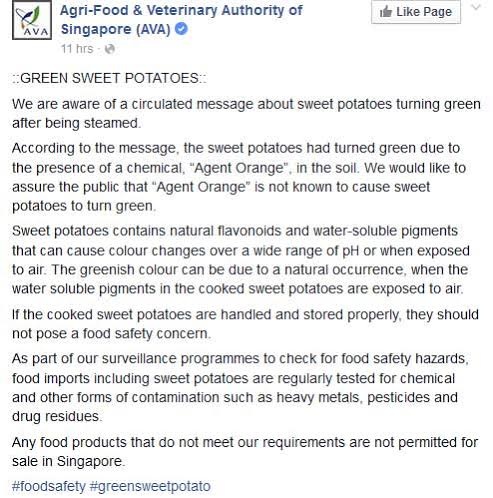Click the paragraph about natural flavonoids
Image resolution: width=493 pixels, height=498 pixels.
point(241,260)
